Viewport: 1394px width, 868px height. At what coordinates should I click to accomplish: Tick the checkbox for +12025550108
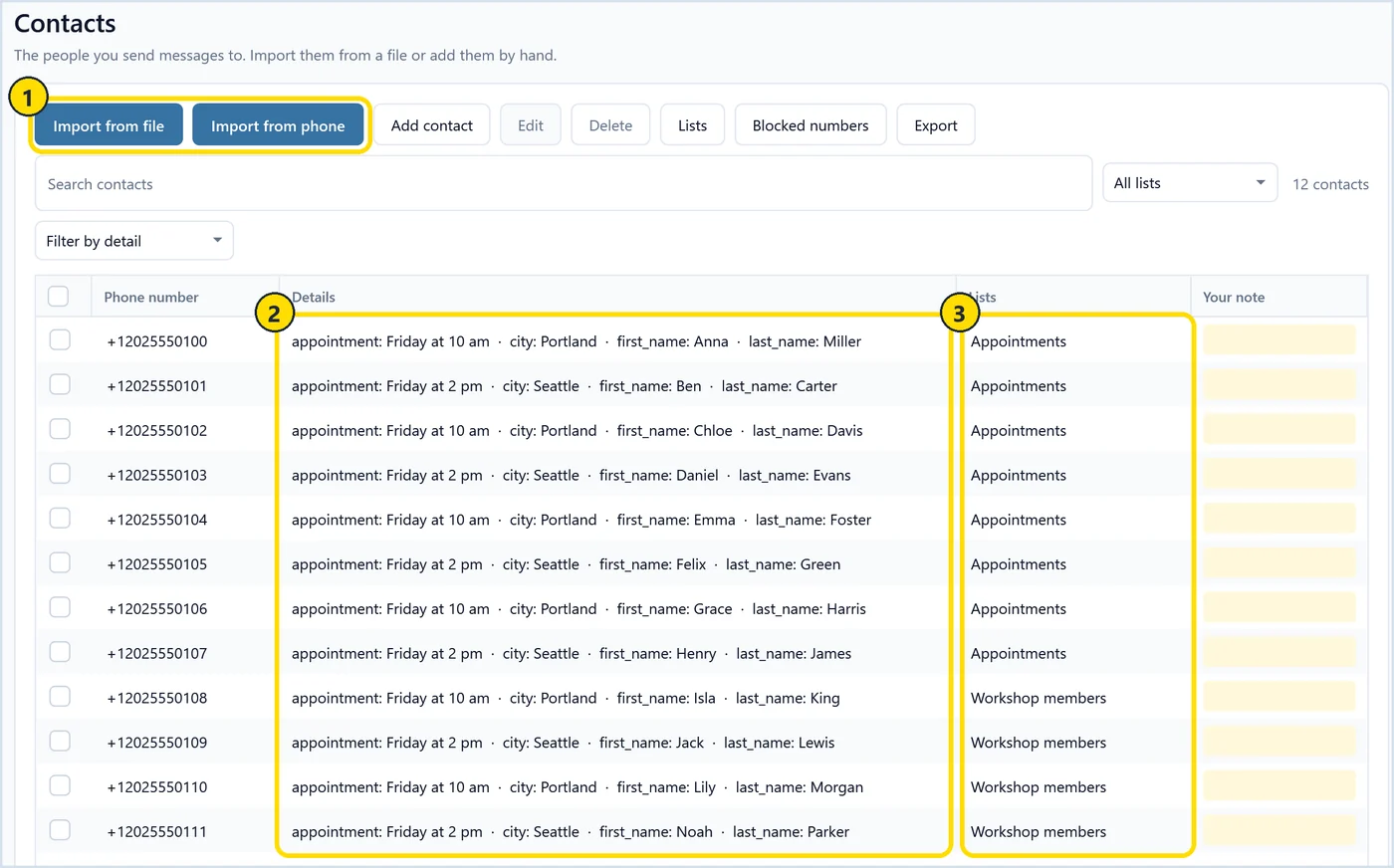click(x=60, y=698)
